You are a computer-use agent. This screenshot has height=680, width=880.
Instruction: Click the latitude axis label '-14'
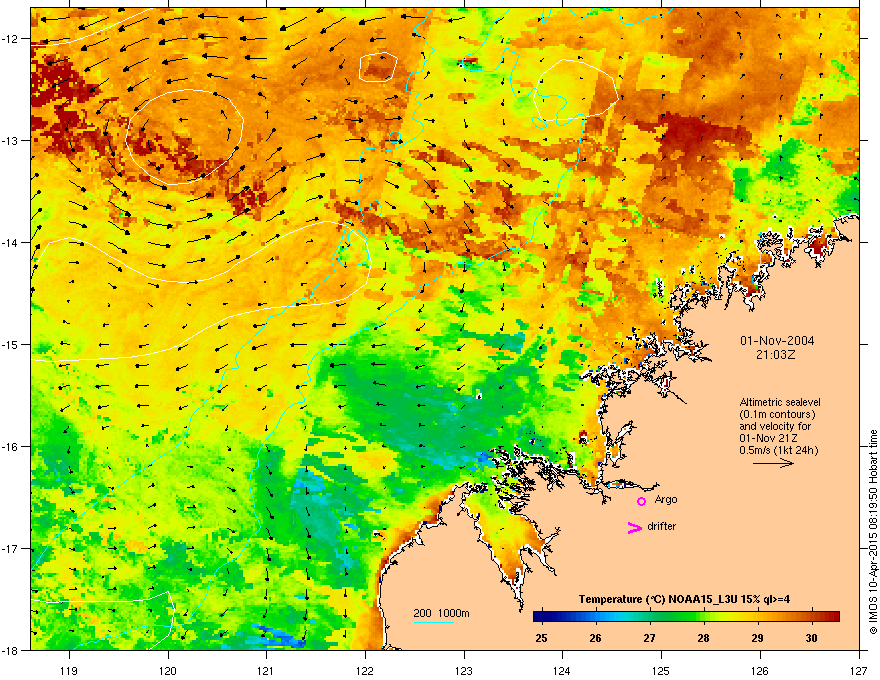[10, 242]
